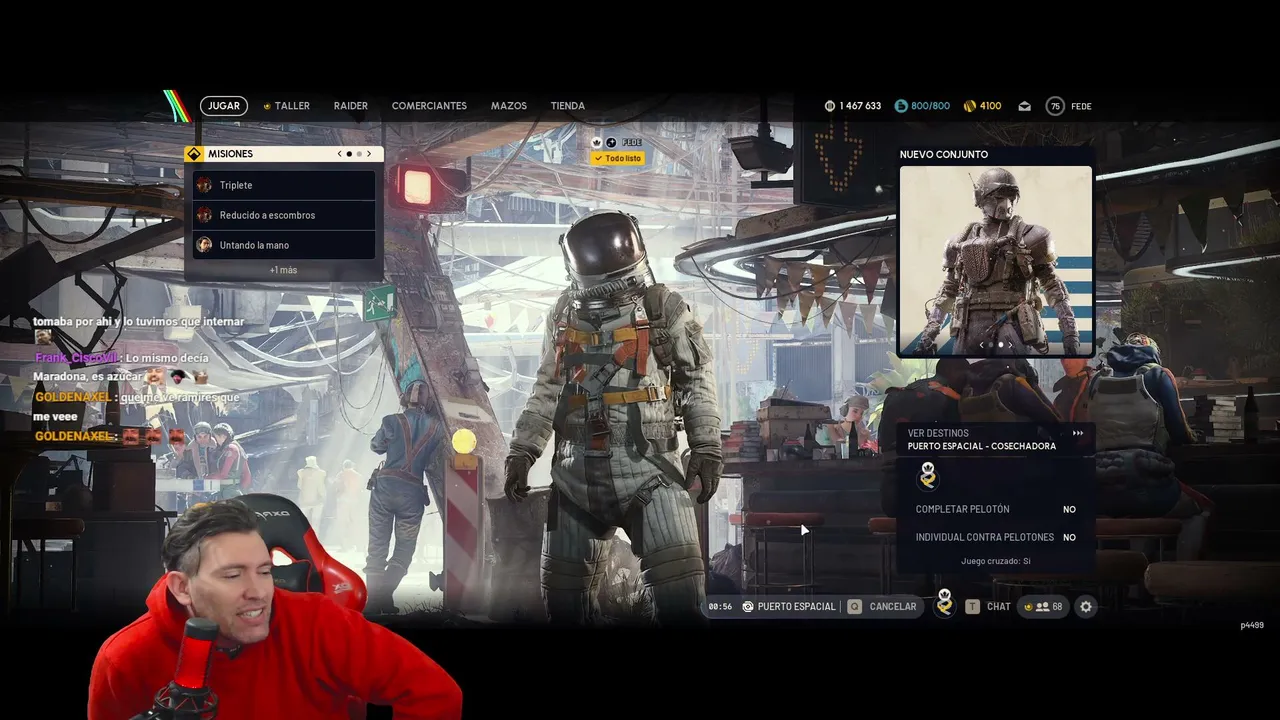Show previous Nuevo Conjunto outfit arrow
The image size is (1280, 720).
(x=981, y=345)
